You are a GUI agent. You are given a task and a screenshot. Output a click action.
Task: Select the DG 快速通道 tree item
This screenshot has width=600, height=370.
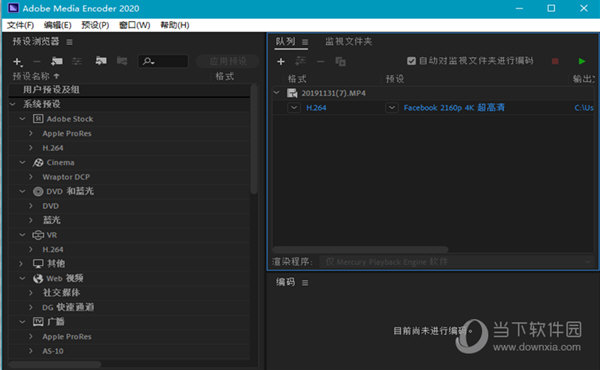[x=68, y=307]
